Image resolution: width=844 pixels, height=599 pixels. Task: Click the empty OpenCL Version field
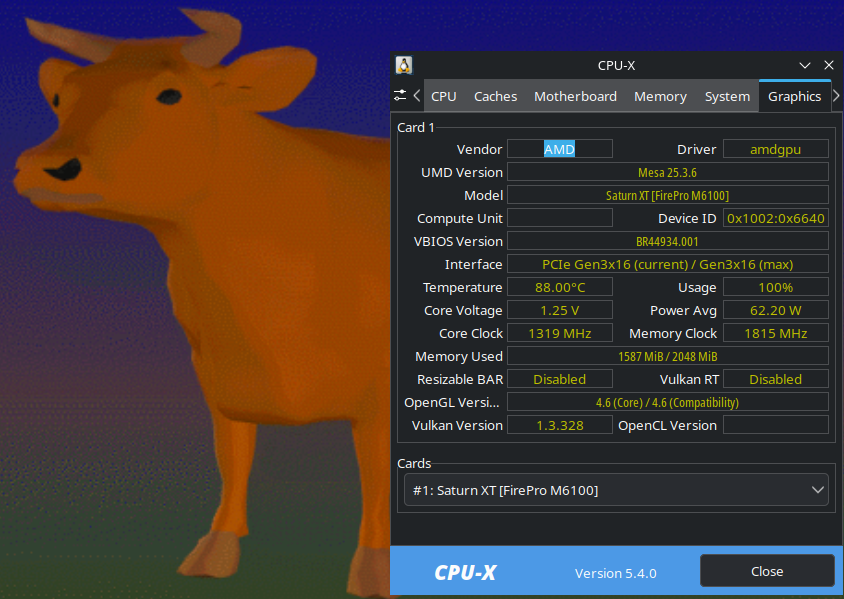tap(775, 425)
